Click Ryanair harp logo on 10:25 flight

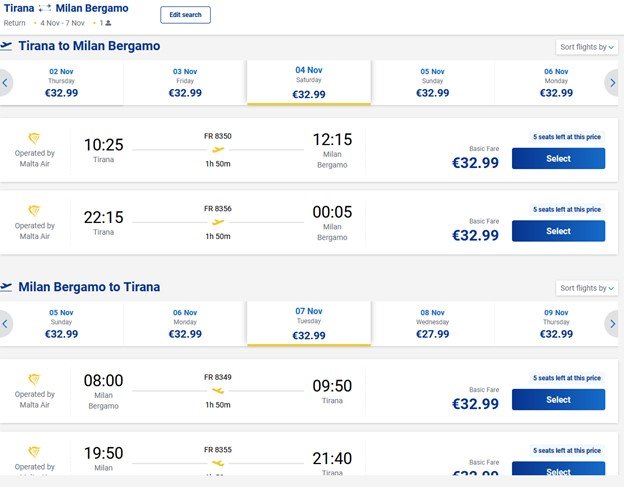(x=35, y=139)
